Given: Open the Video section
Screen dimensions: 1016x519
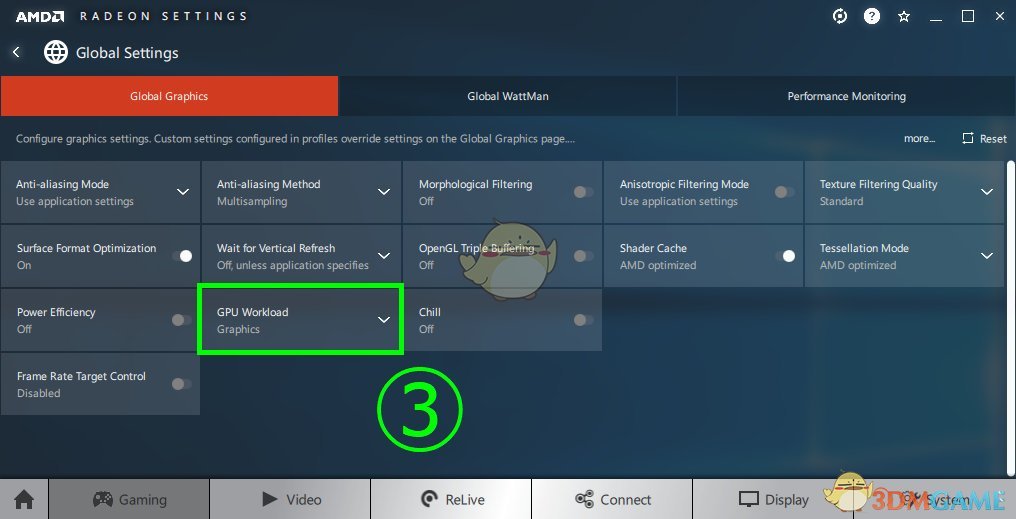Looking at the screenshot, I should [290, 500].
